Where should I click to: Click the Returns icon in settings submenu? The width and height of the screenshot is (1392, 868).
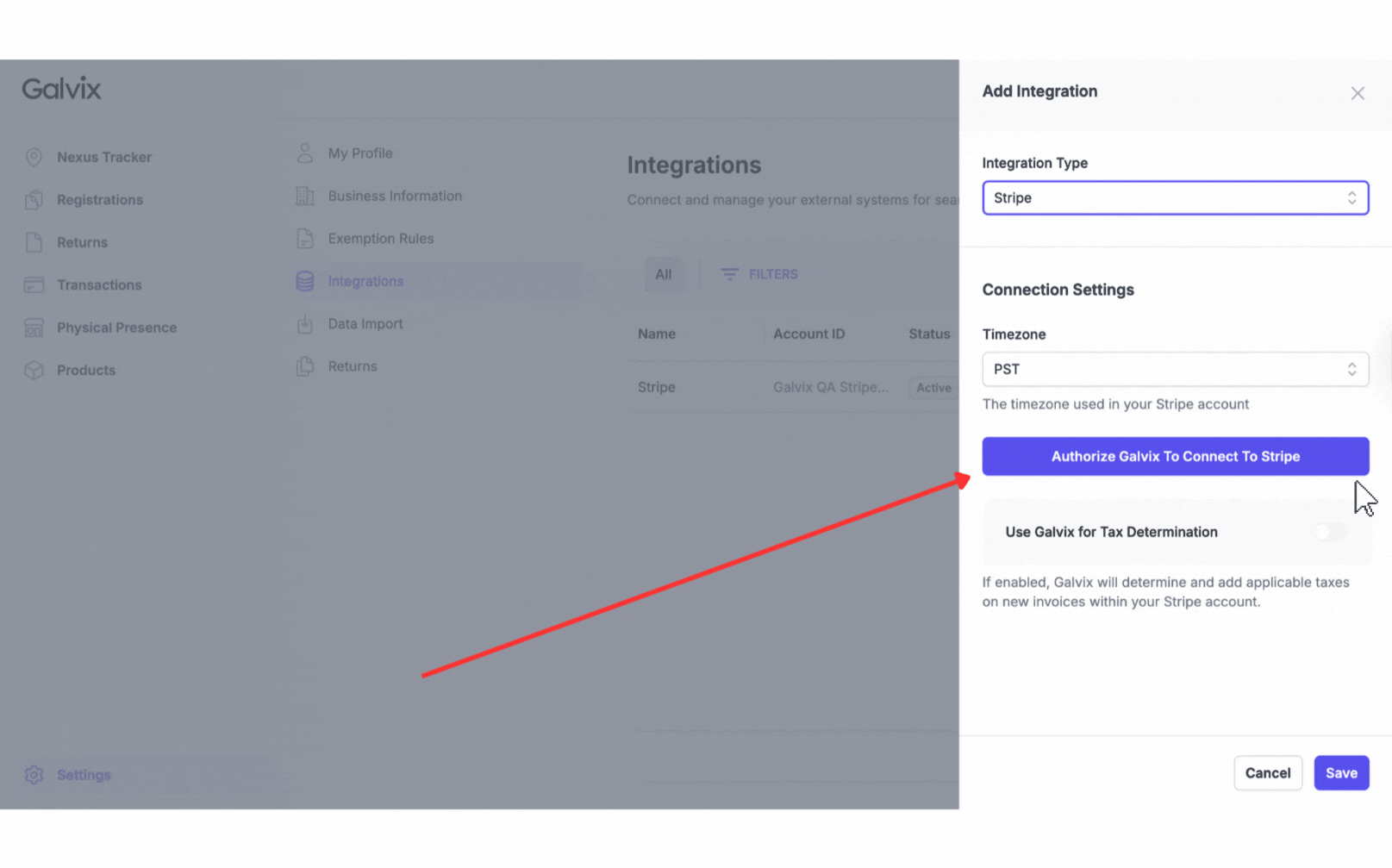point(305,366)
